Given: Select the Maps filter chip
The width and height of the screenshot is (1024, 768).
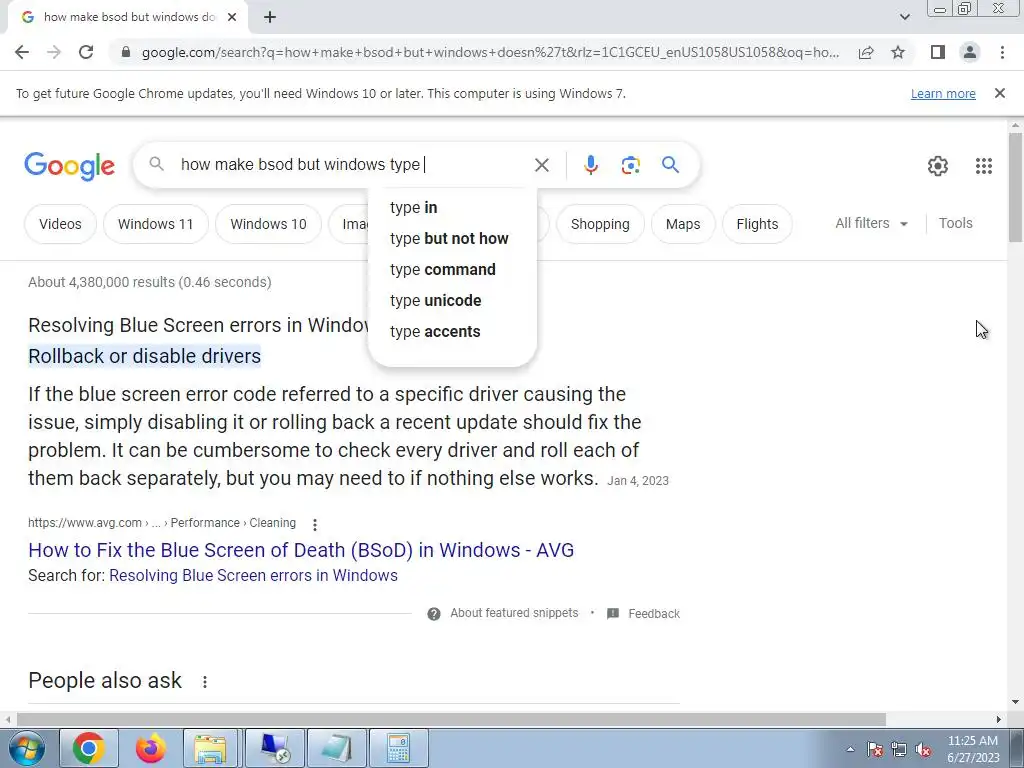Looking at the screenshot, I should 682,224.
